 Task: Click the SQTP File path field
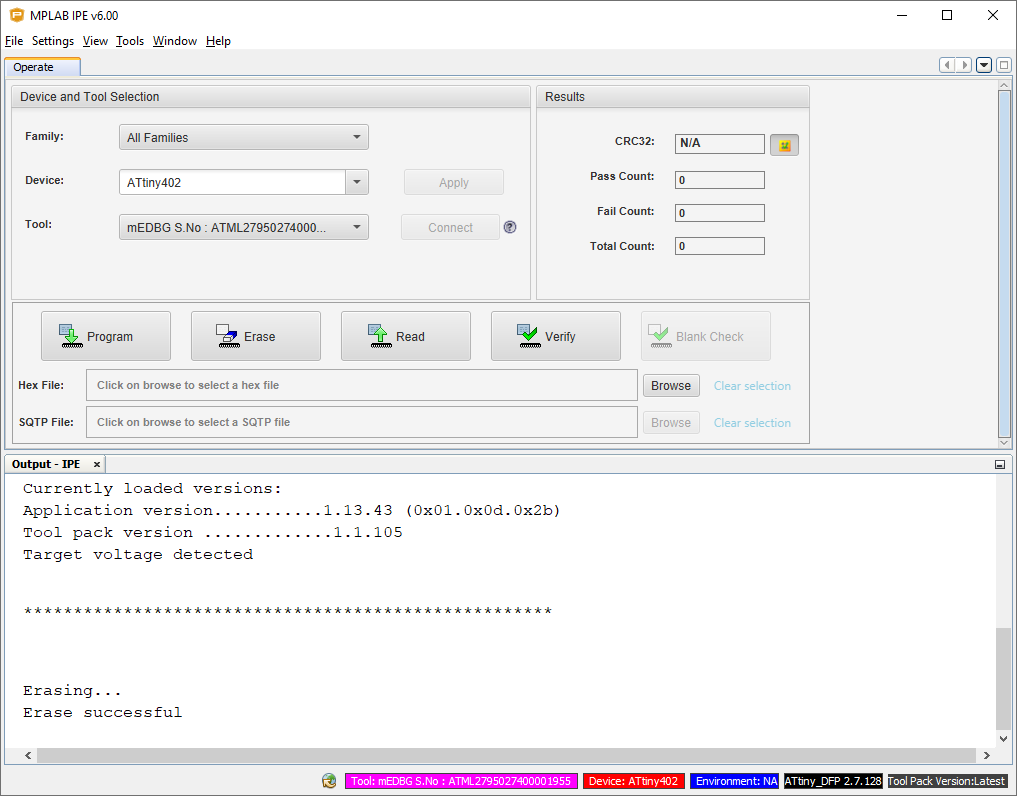click(362, 422)
